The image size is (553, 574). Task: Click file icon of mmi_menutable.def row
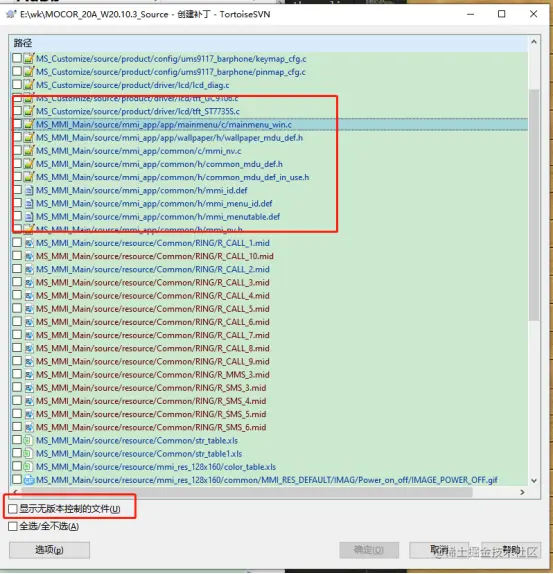[x=29, y=217]
